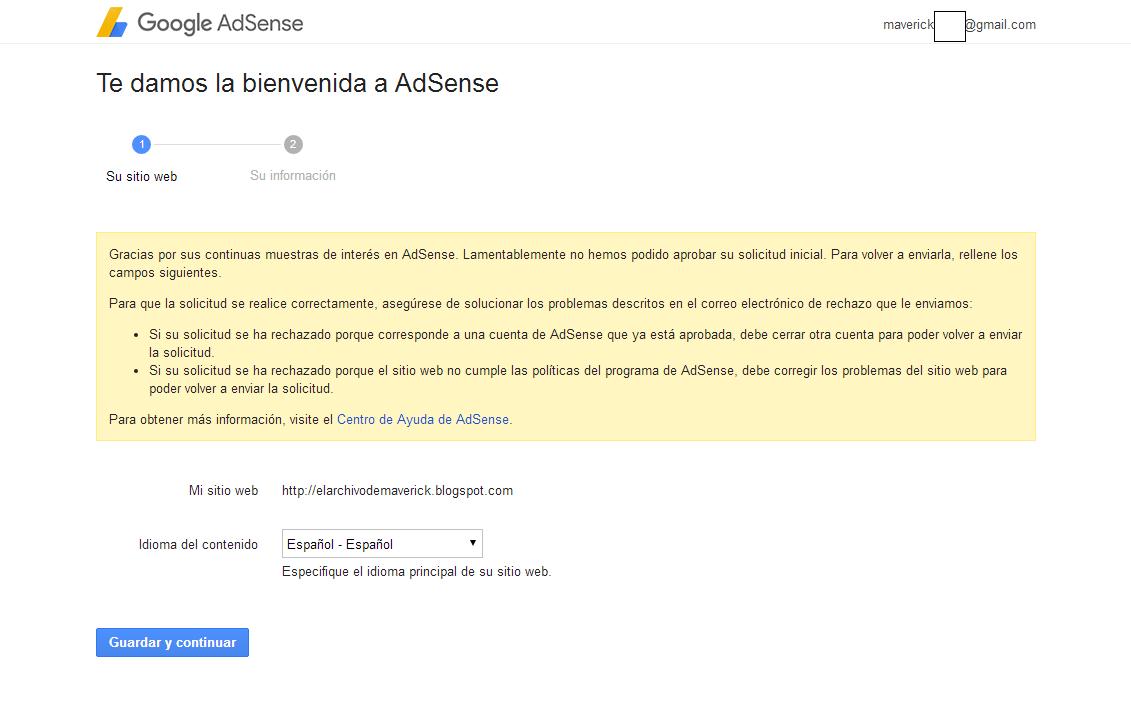
Task: Click the sentence Para que la solicitud se realice
Action: pyautogui.click(x=540, y=304)
